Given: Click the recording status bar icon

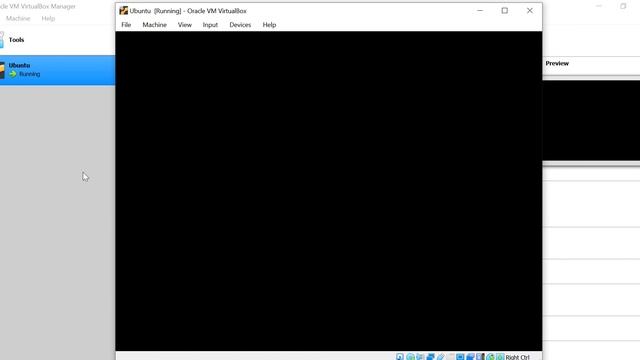Looking at the screenshot, I should [x=470, y=357].
